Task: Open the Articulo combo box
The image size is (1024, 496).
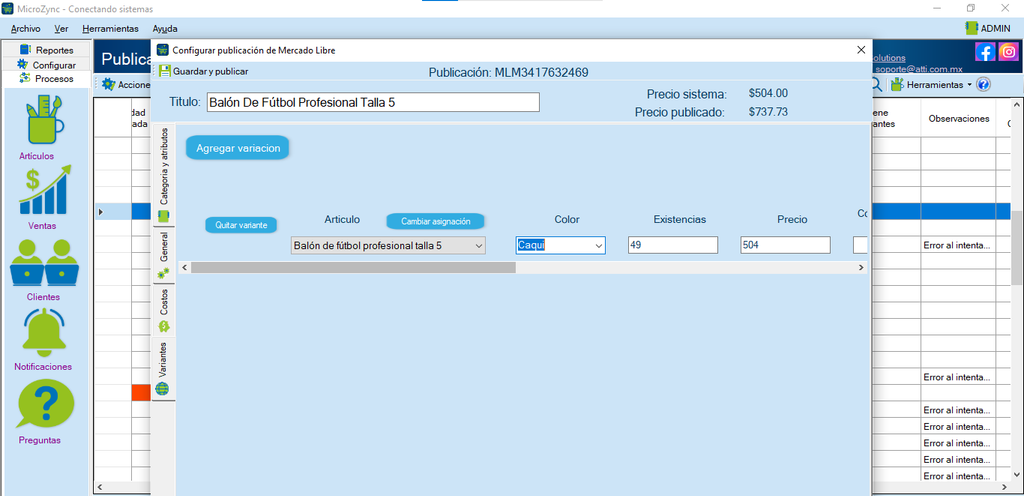Action: click(388, 245)
